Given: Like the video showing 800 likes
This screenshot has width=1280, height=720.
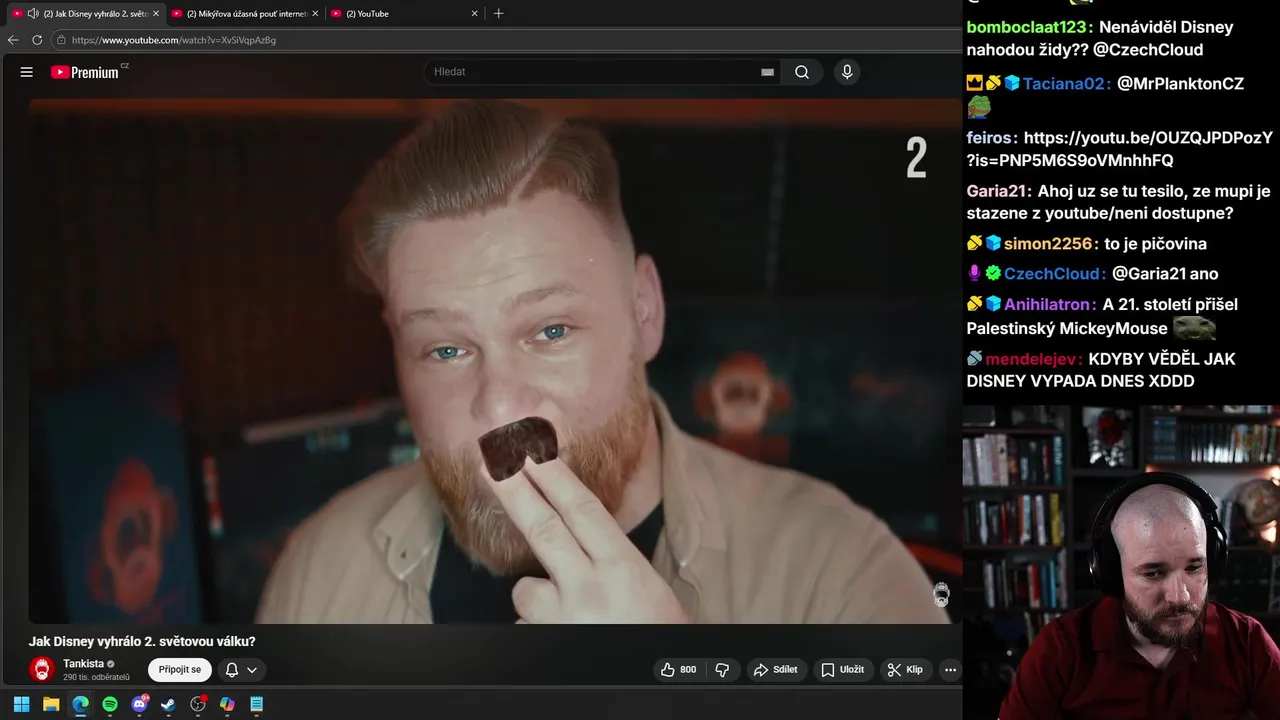Looking at the screenshot, I should pos(678,670).
